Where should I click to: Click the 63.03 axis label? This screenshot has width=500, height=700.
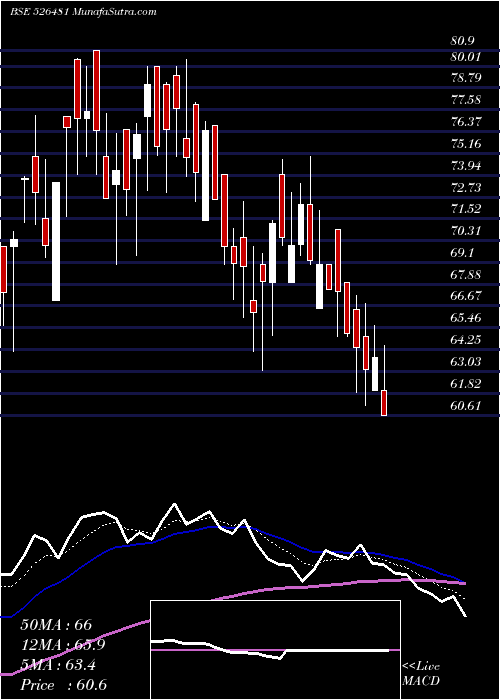tap(466, 361)
